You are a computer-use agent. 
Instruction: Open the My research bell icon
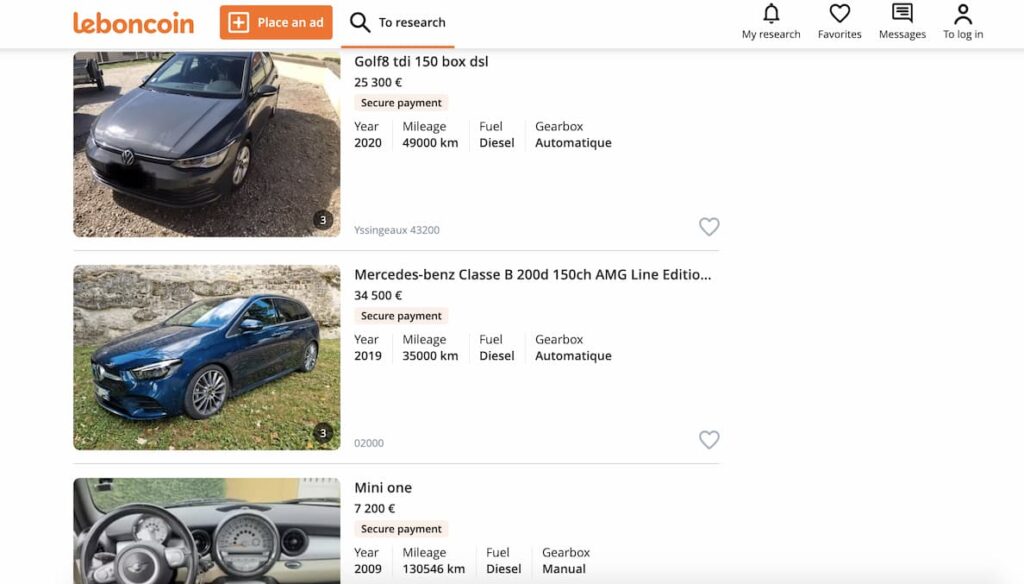[x=771, y=14]
